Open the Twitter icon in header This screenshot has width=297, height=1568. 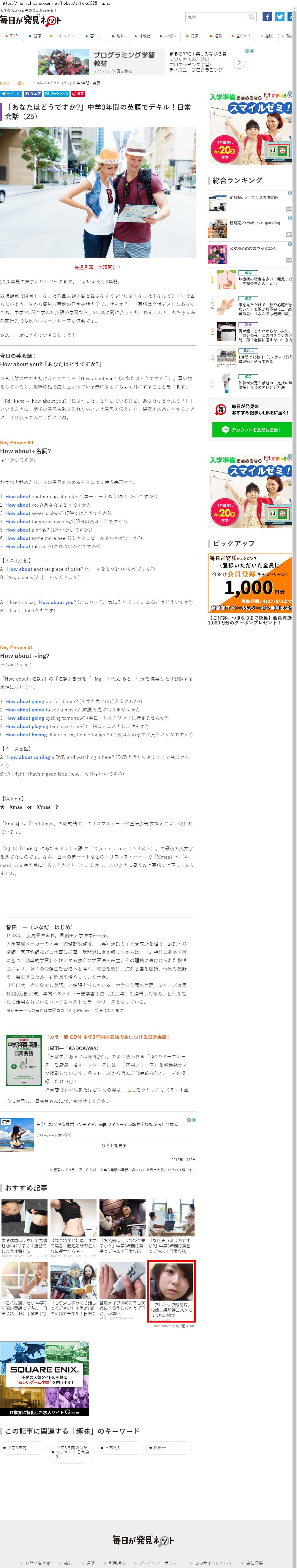click(279, 16)
